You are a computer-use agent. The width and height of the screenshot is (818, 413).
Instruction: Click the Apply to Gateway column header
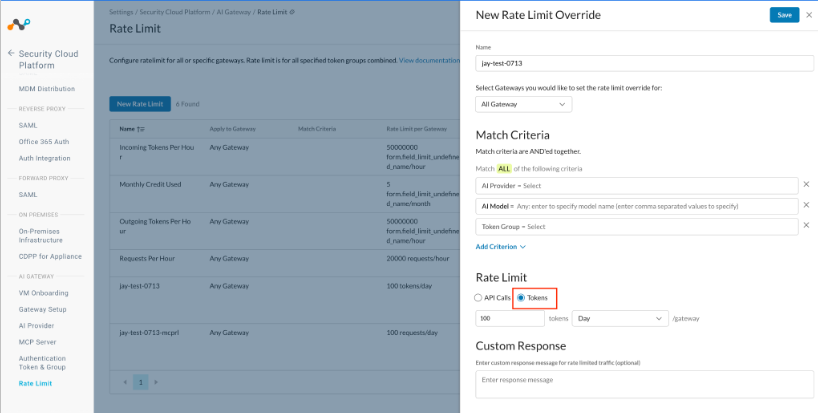tap(233, 129)
